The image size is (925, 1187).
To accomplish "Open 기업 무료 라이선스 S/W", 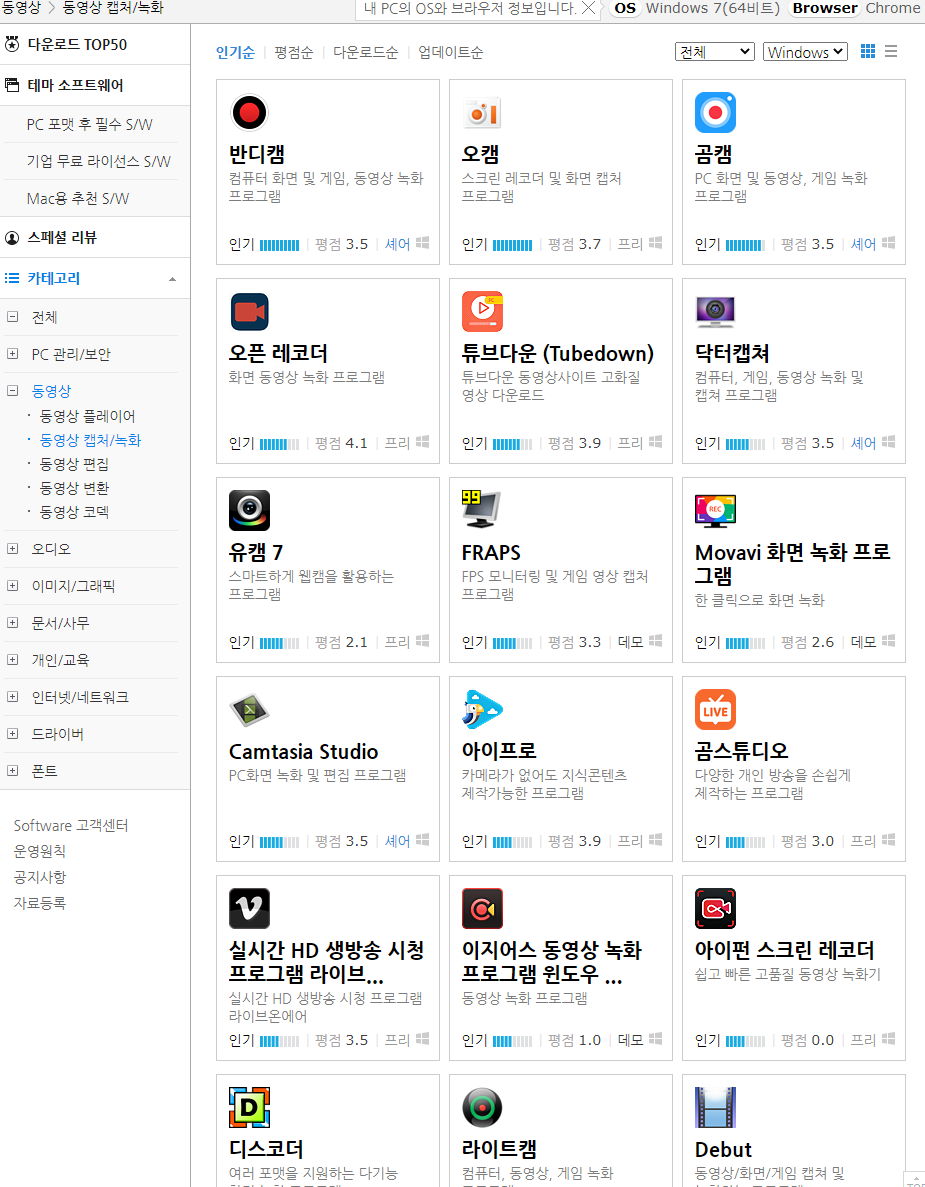I will point(98,161).
